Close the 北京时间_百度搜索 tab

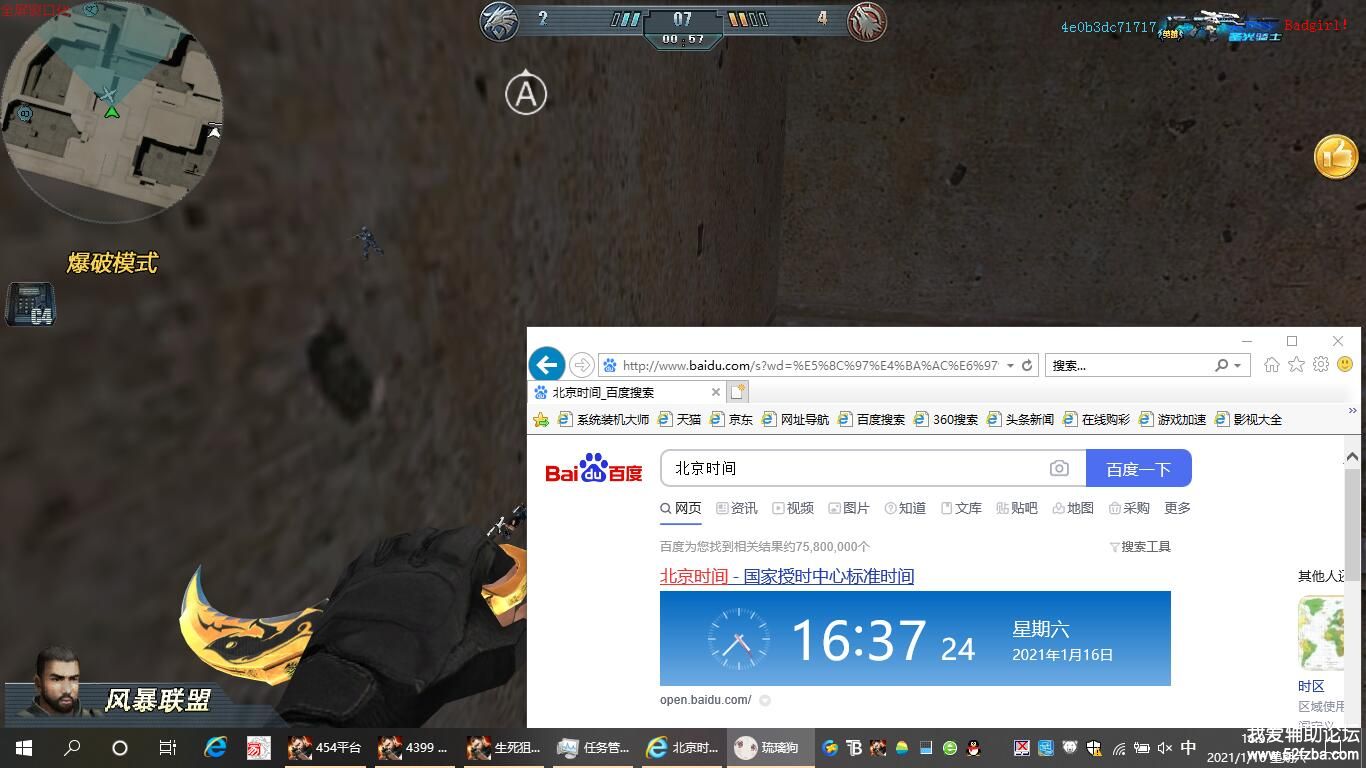[x=715, y=392]
